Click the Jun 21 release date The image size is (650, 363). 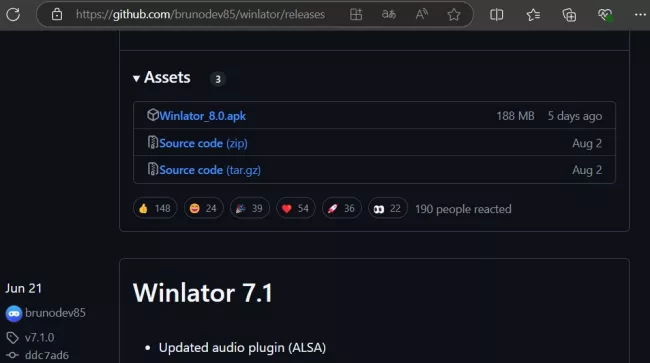coord(24,288)
